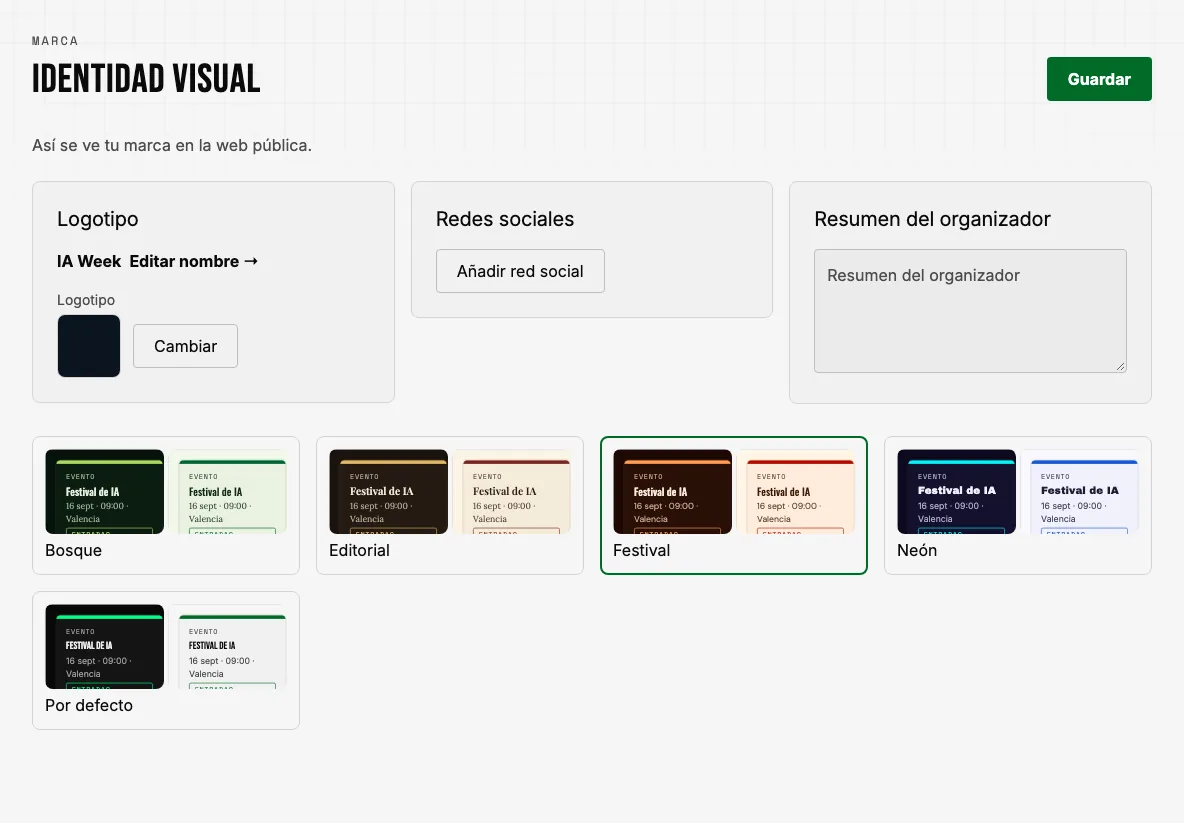This screenshot has height=823, width=1184.
Task: Select the Por defecto theme card
Action: pyautogui.click(x=166, y=660)
